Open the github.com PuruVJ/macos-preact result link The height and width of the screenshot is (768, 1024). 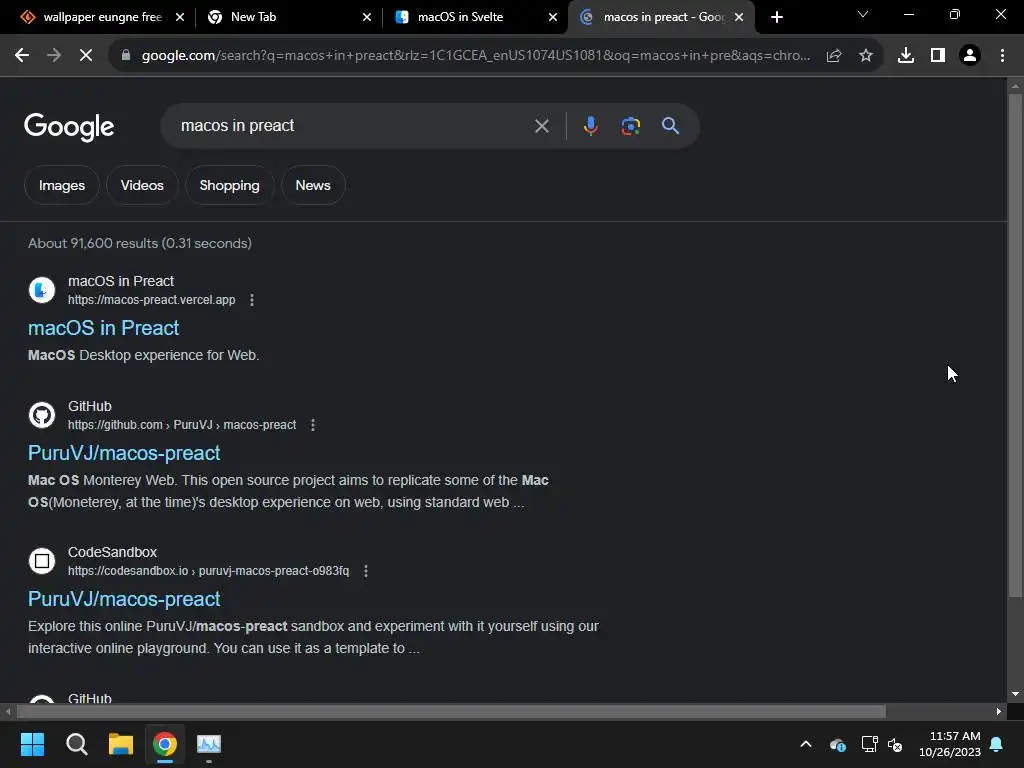coord(124,453)
